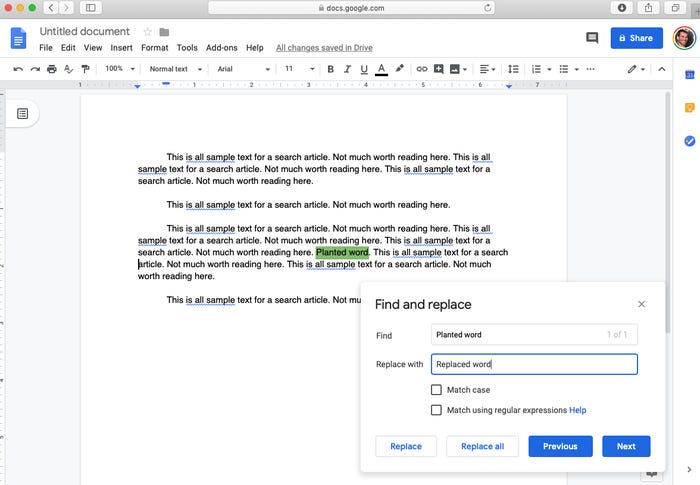Close the Find and replace dialog

tap(642, 304)
